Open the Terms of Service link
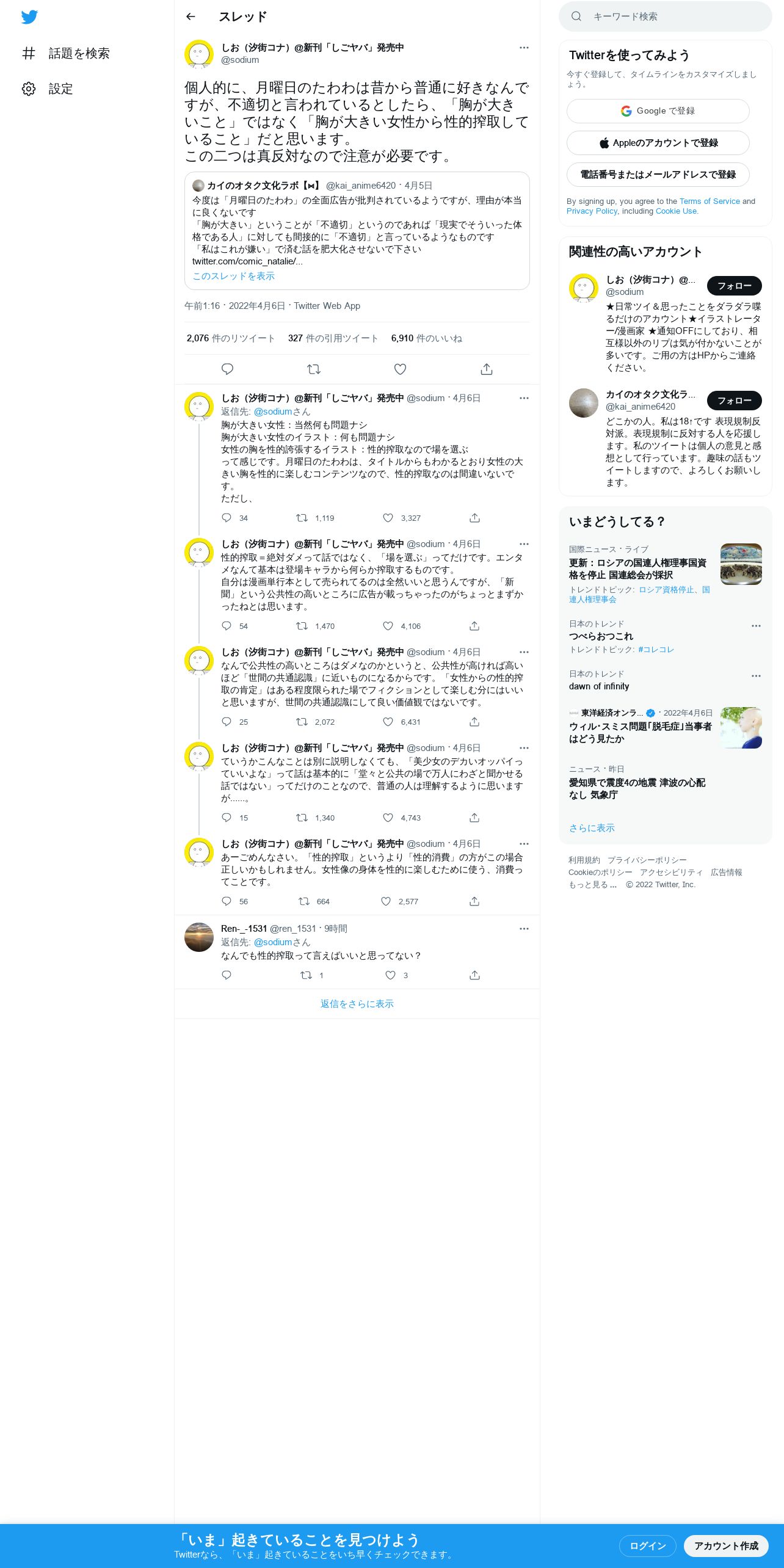Image resolution: width=784 pixels, height=1568 pixels. click(710, 201)
